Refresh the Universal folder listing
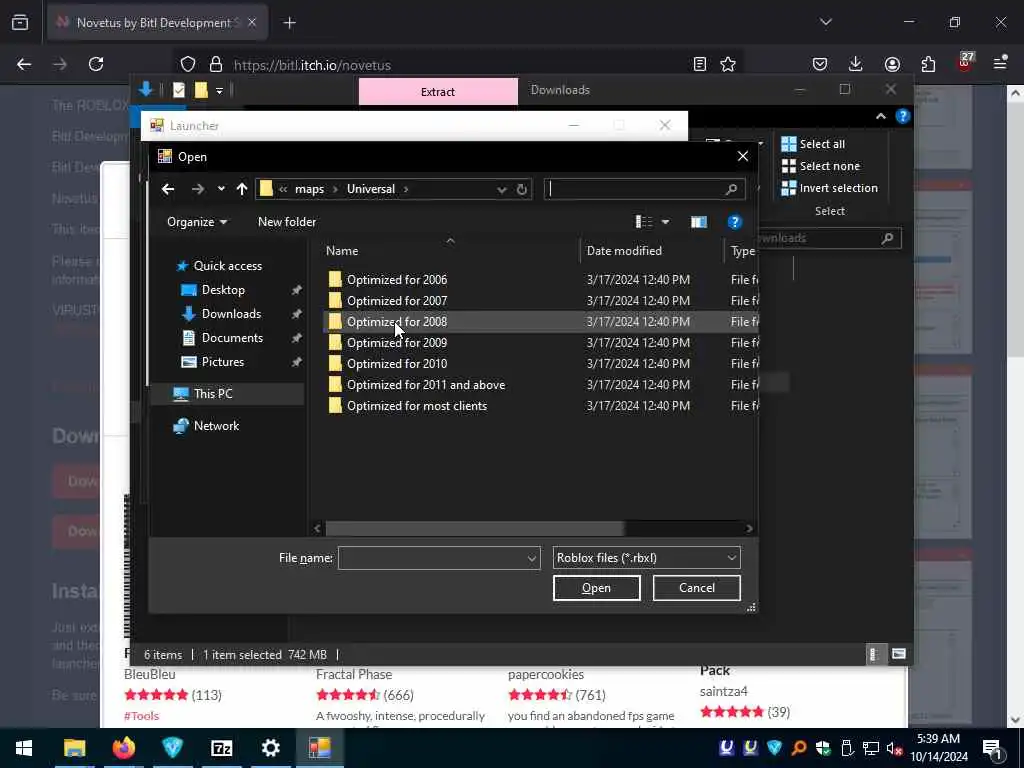This screenshot has width=1024, height=768. tap(521, 189)
